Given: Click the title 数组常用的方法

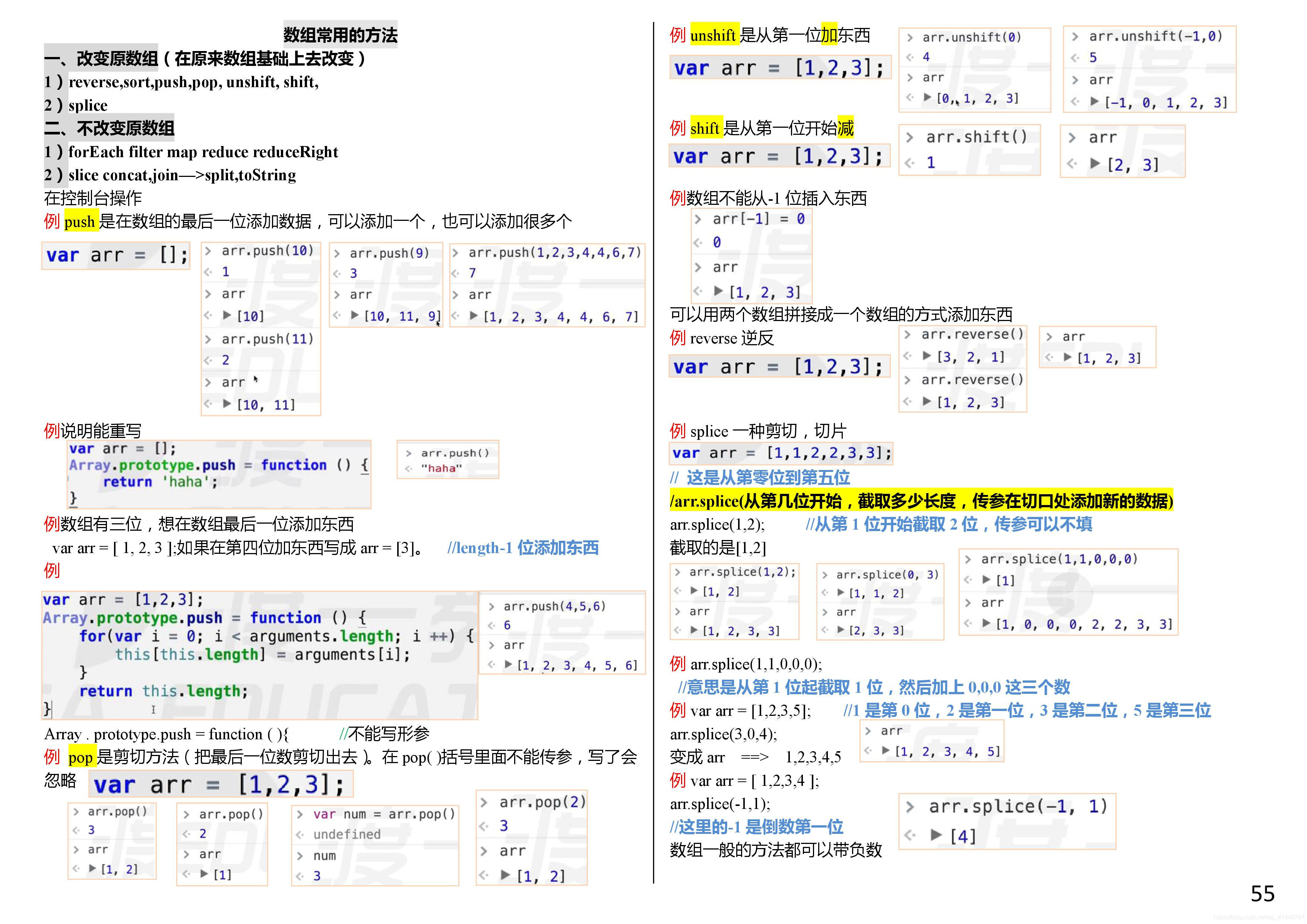Looking at the screenshot, I should (x=341, y=35).
